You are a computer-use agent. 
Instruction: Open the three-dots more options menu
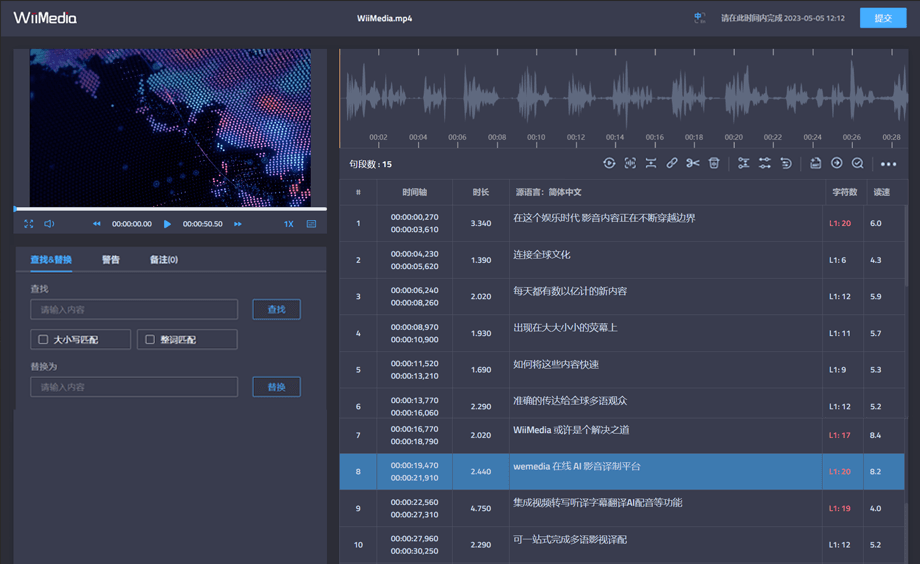888,164
